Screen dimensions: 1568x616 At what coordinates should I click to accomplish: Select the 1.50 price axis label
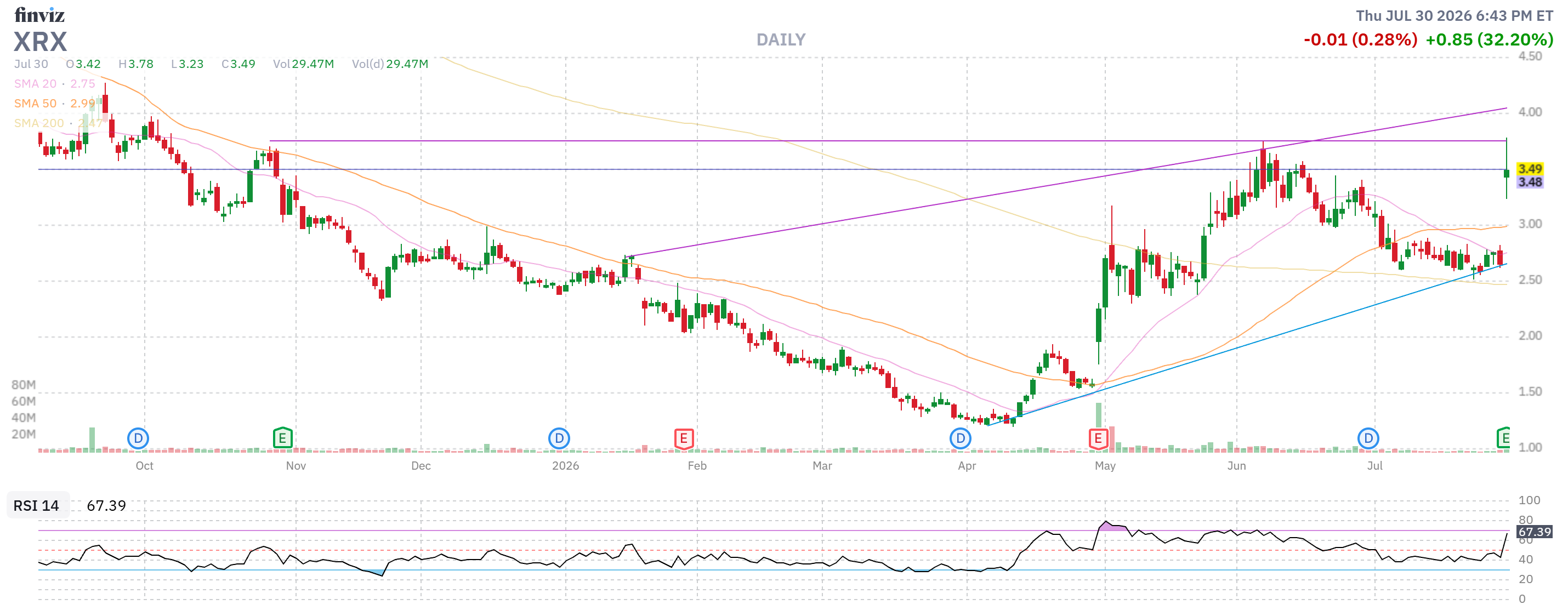tap(1530, 391)
